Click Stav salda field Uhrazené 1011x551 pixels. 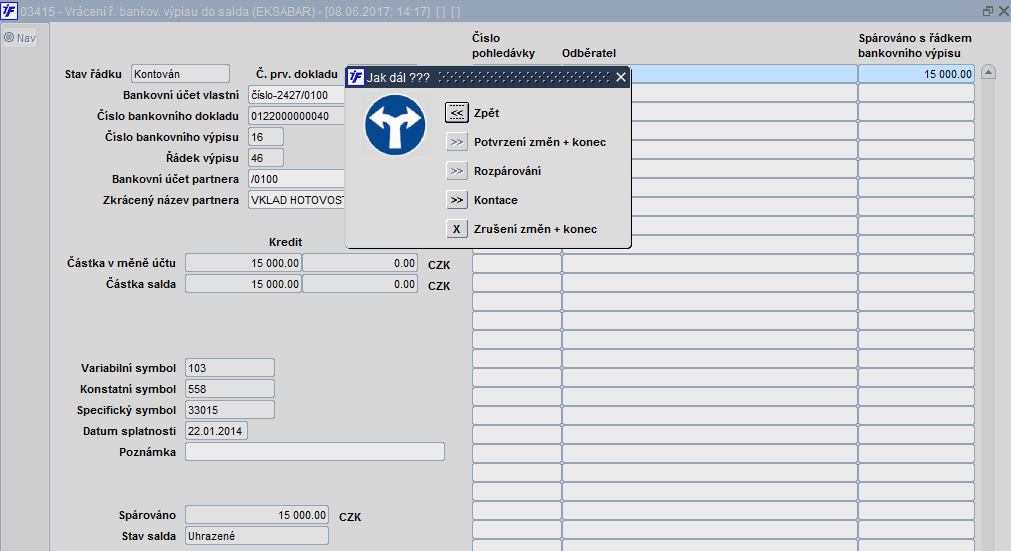[257, 536]
